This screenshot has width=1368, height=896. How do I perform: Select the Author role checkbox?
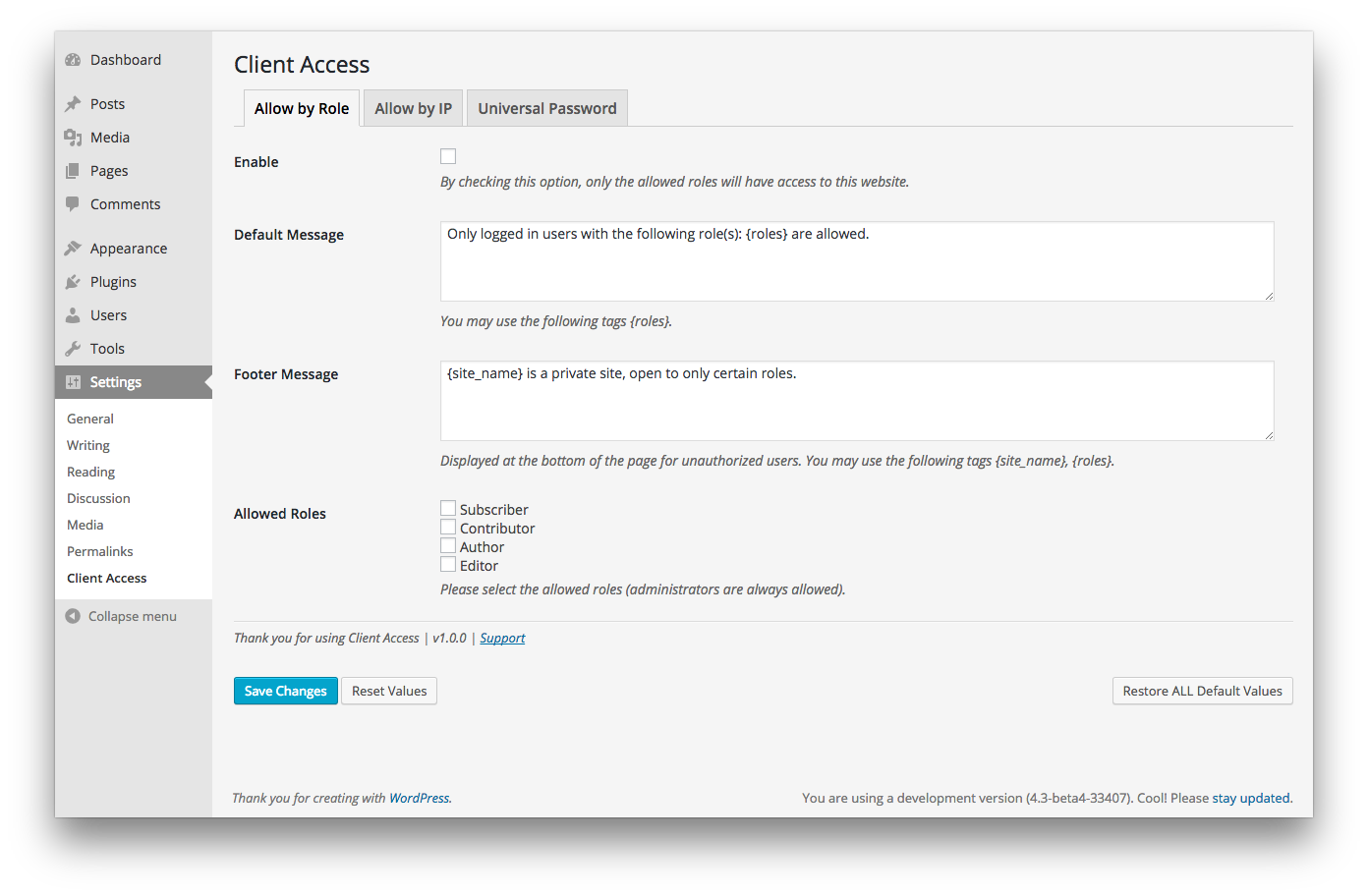448,546
